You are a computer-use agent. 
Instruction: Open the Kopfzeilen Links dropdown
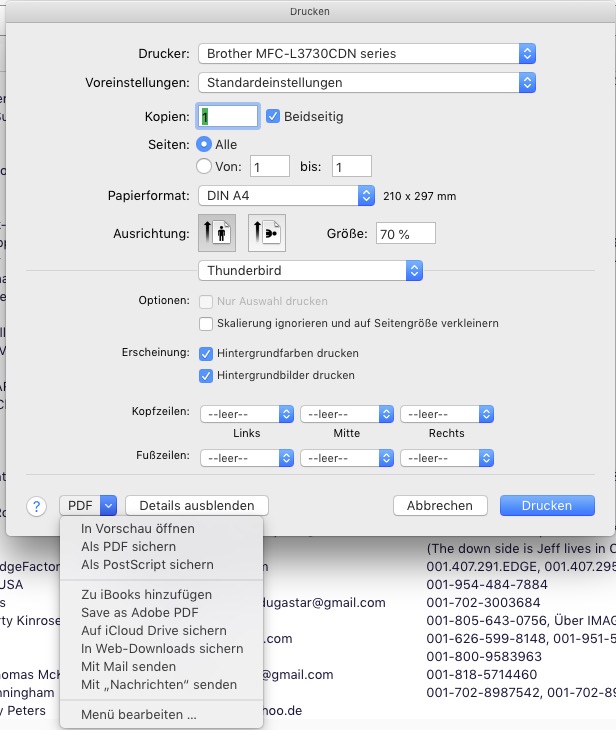(247, 414)
